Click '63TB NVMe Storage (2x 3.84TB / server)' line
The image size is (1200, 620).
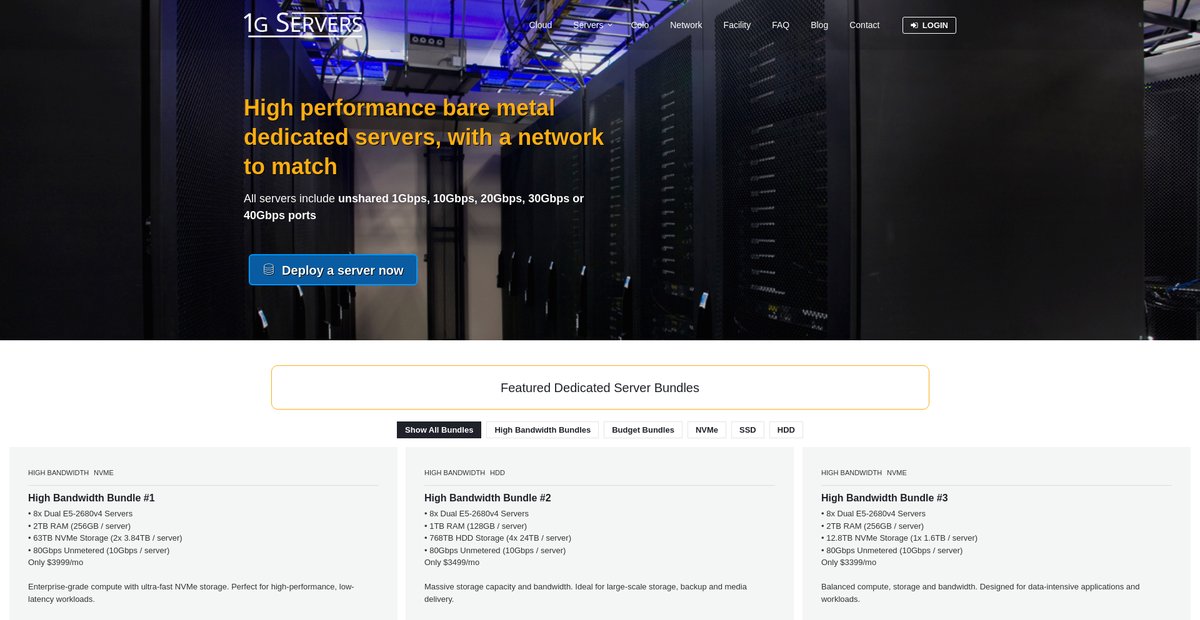pos(105,538)
